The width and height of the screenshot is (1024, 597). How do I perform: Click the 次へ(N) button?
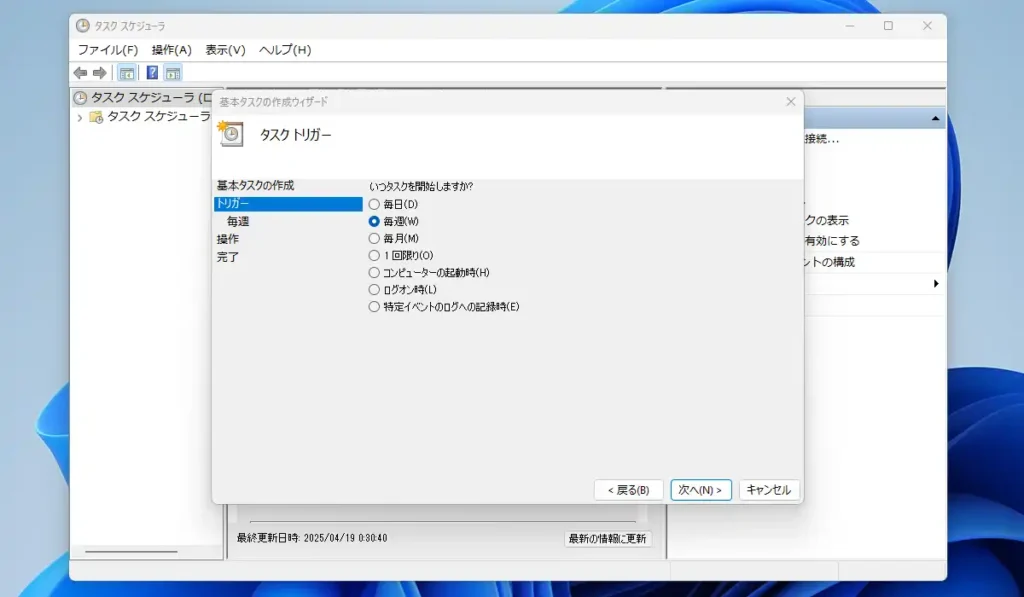pos(701,490)
